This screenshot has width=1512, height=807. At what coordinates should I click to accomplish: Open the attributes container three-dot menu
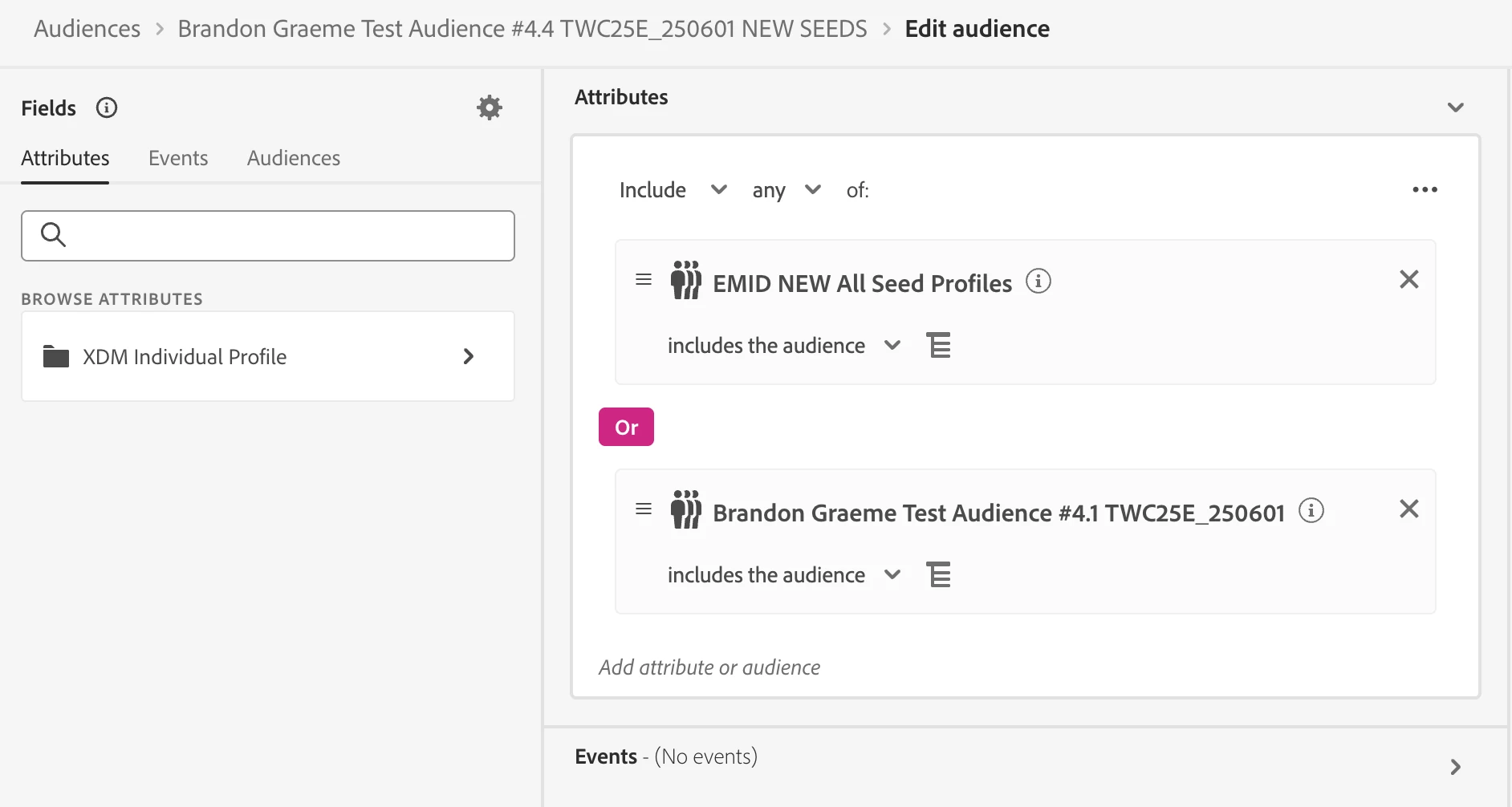(x=1425, y=190)
